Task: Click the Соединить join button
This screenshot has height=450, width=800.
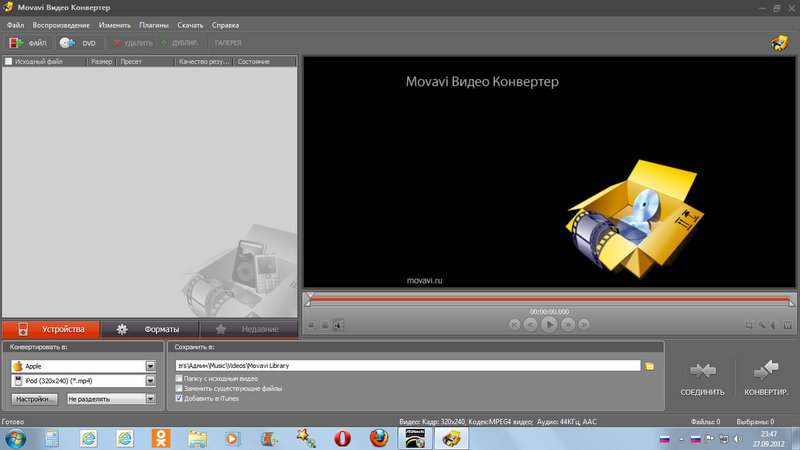Action: pos(702,378)
